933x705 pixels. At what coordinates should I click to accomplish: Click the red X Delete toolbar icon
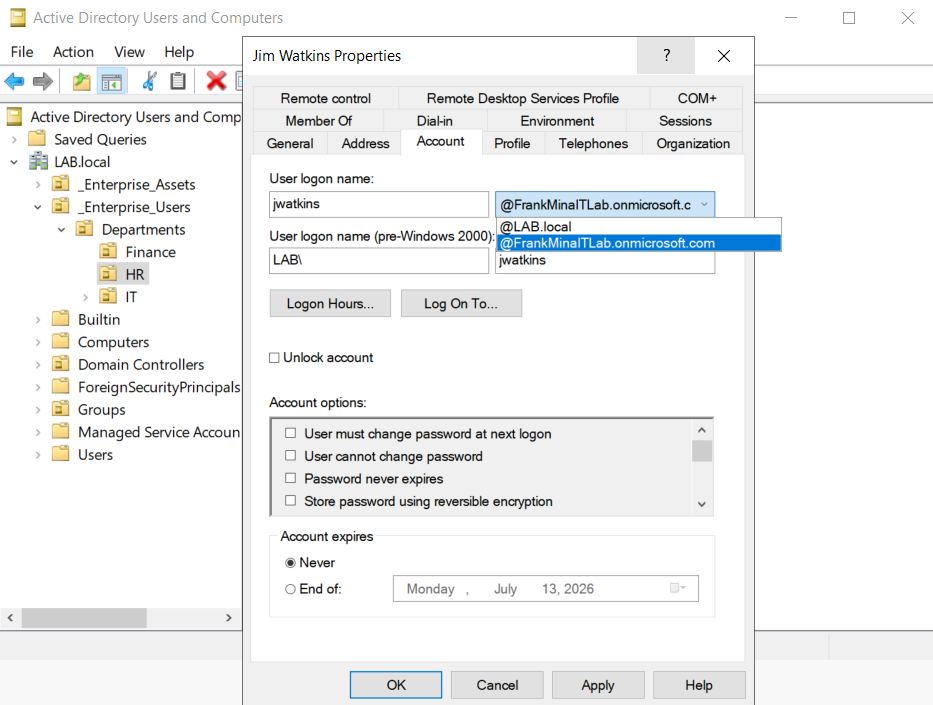click(216, 81)
